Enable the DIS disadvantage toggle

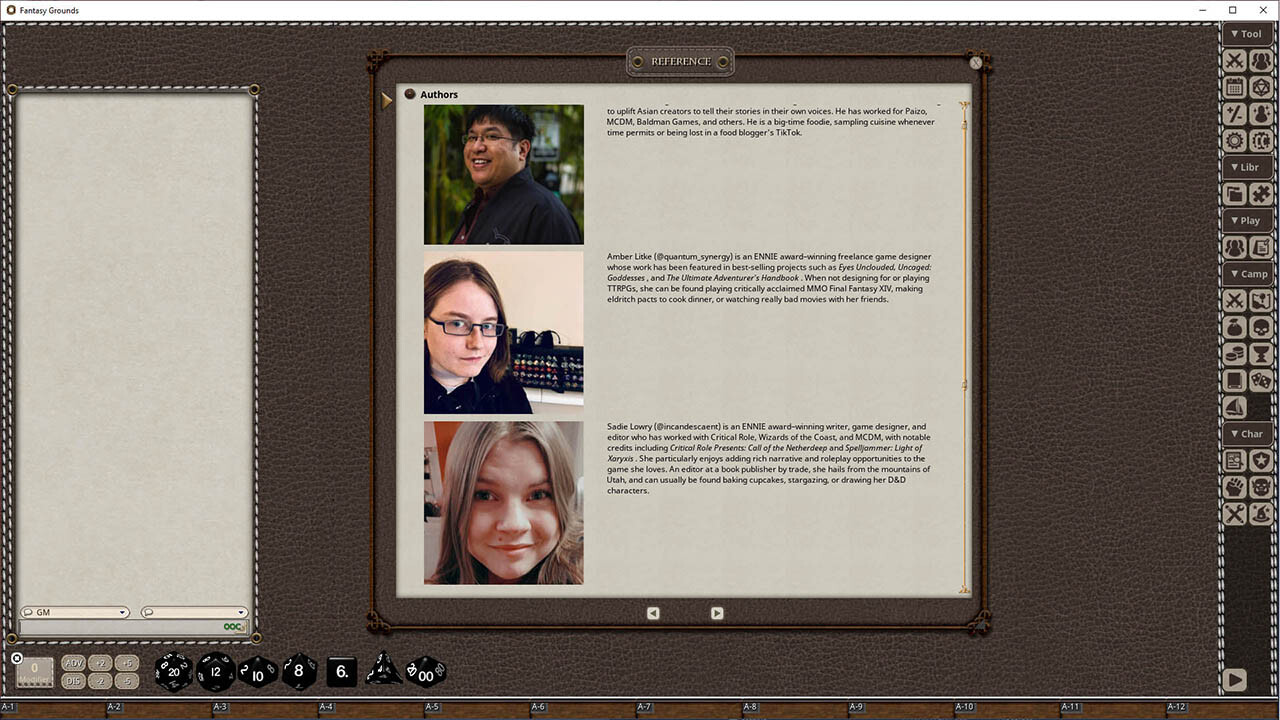(72, 679)
